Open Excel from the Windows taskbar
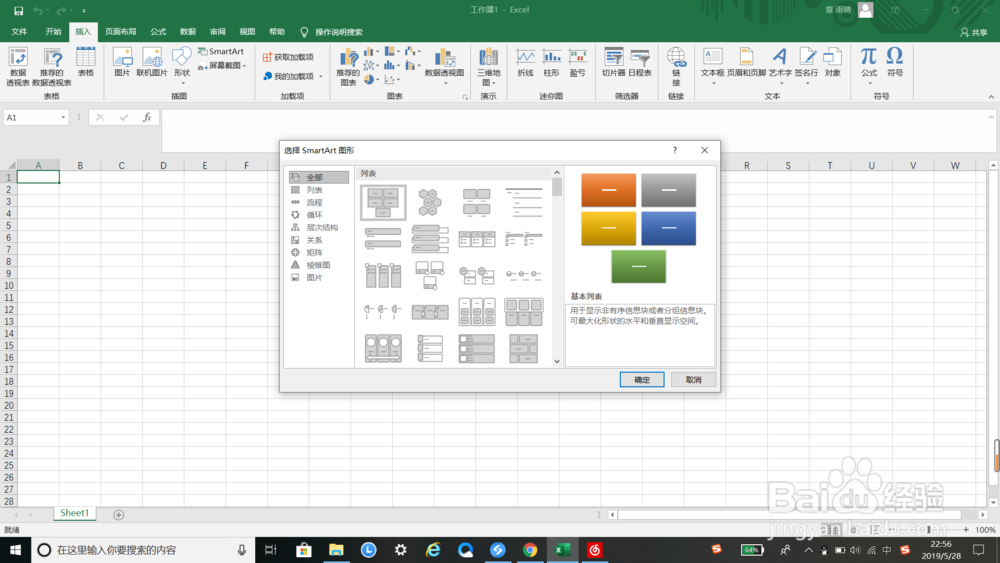Screen dimensions: 1000x563 pyautogui.click(x=562, y=550)
